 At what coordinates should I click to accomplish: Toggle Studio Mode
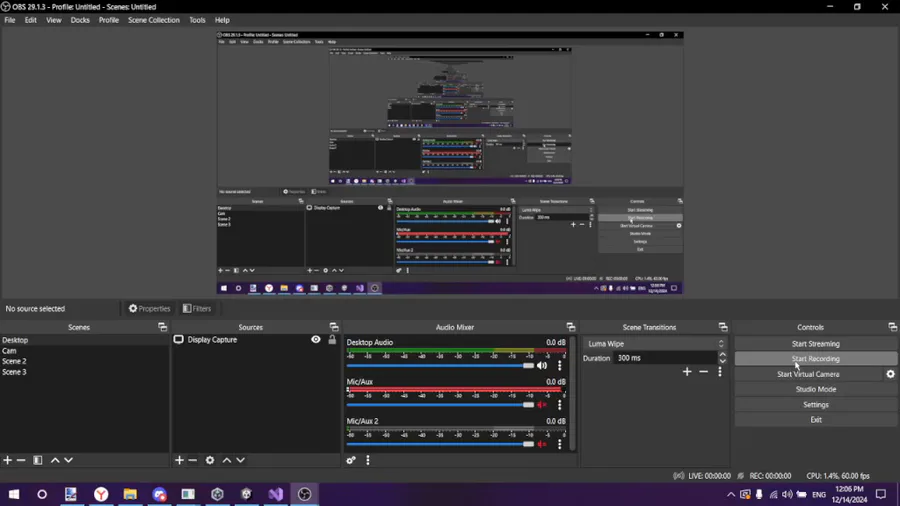[816, 389]
